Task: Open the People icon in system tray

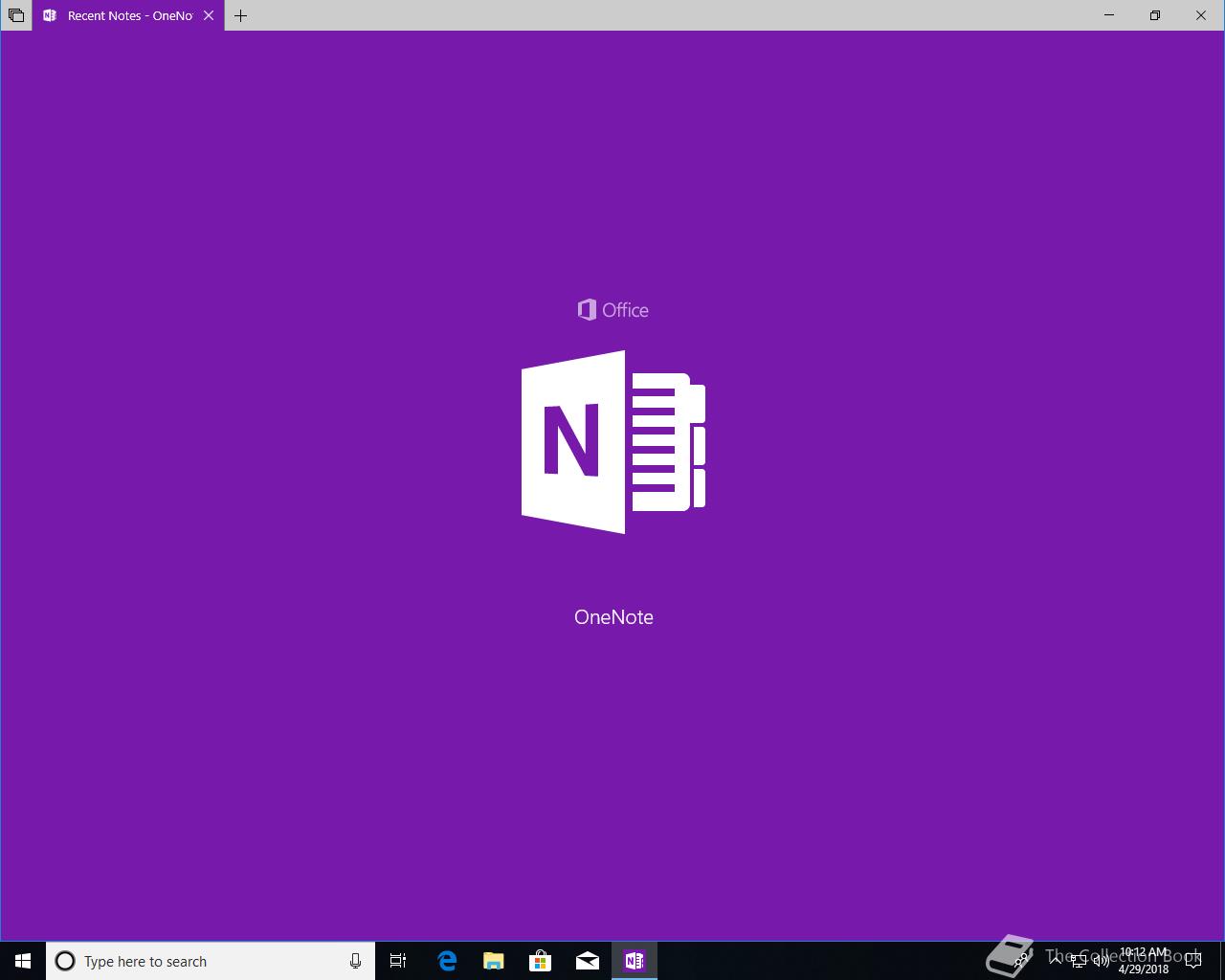Action: (x=1022, y=961)
